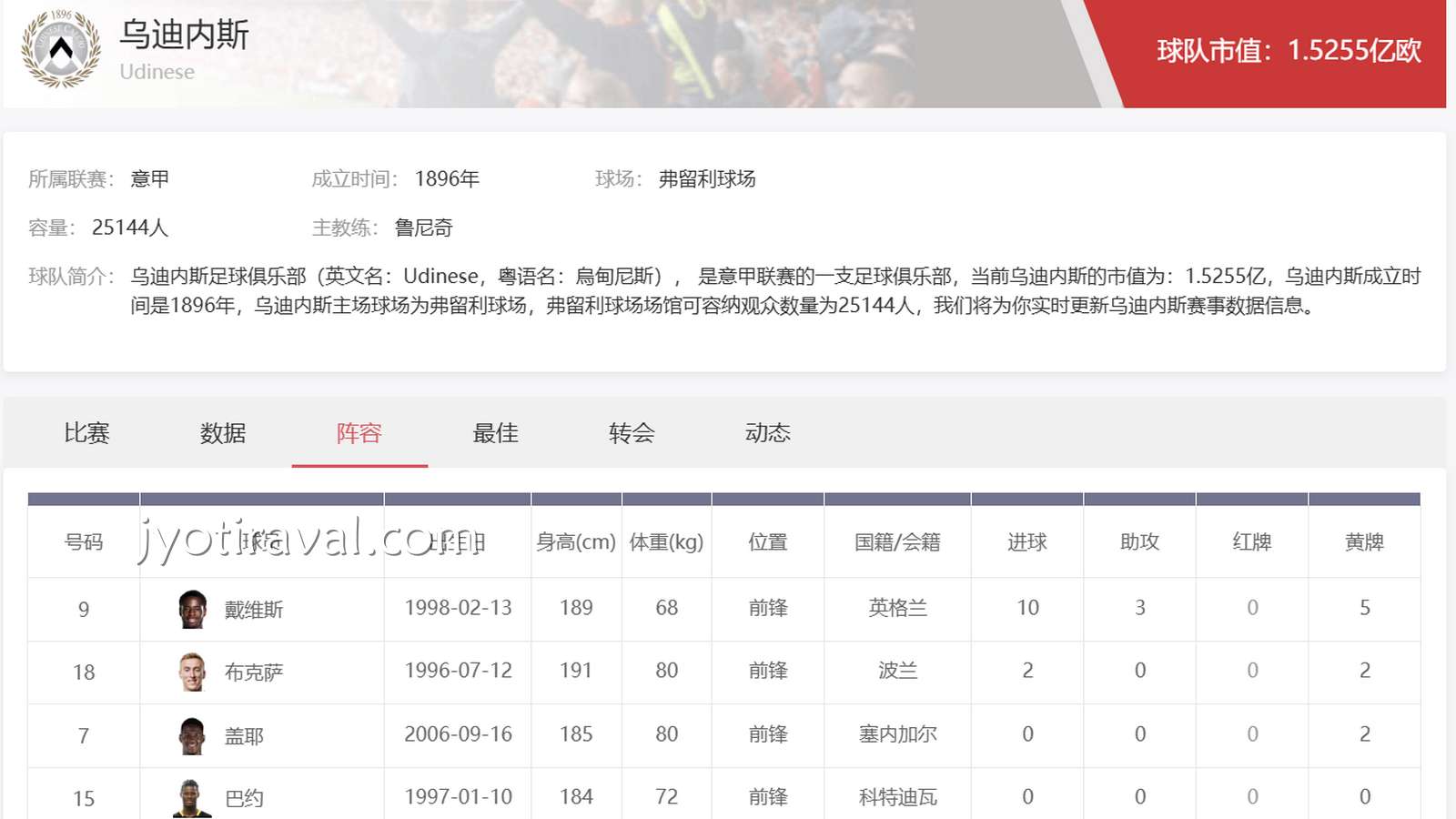The image size is (1456, 819).
Task: Click nationality 英格兰
Action: (x=897, y=608)
